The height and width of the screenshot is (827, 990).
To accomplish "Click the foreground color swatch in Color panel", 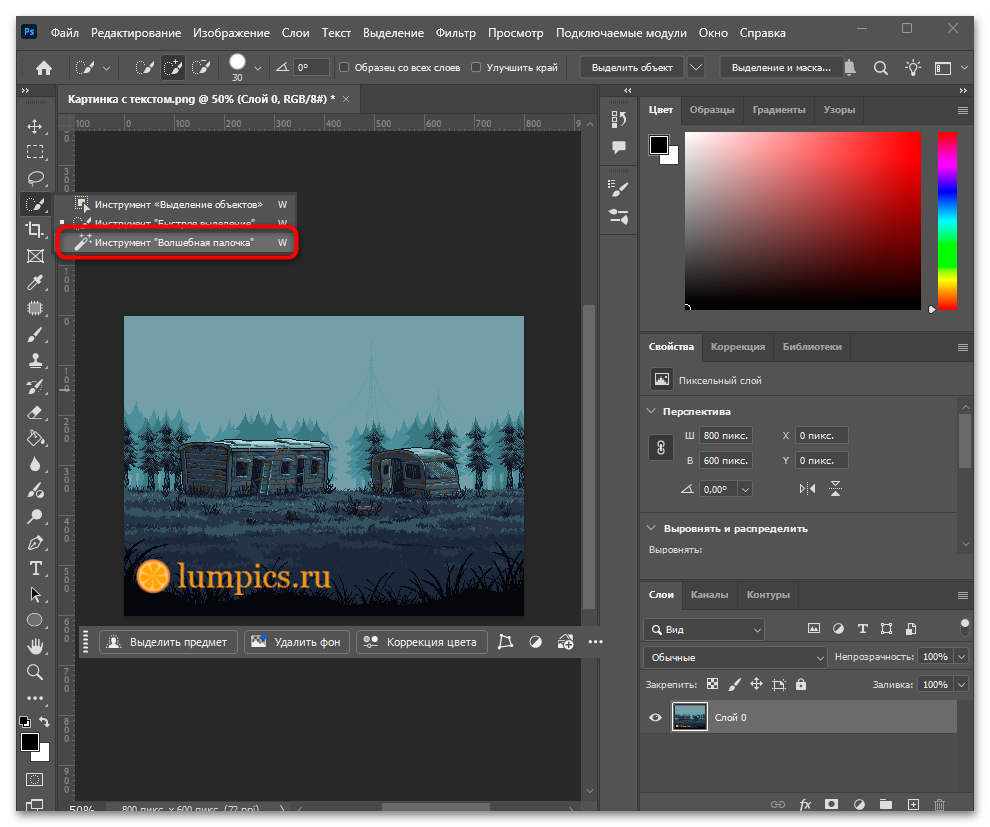I will [659, 145].
